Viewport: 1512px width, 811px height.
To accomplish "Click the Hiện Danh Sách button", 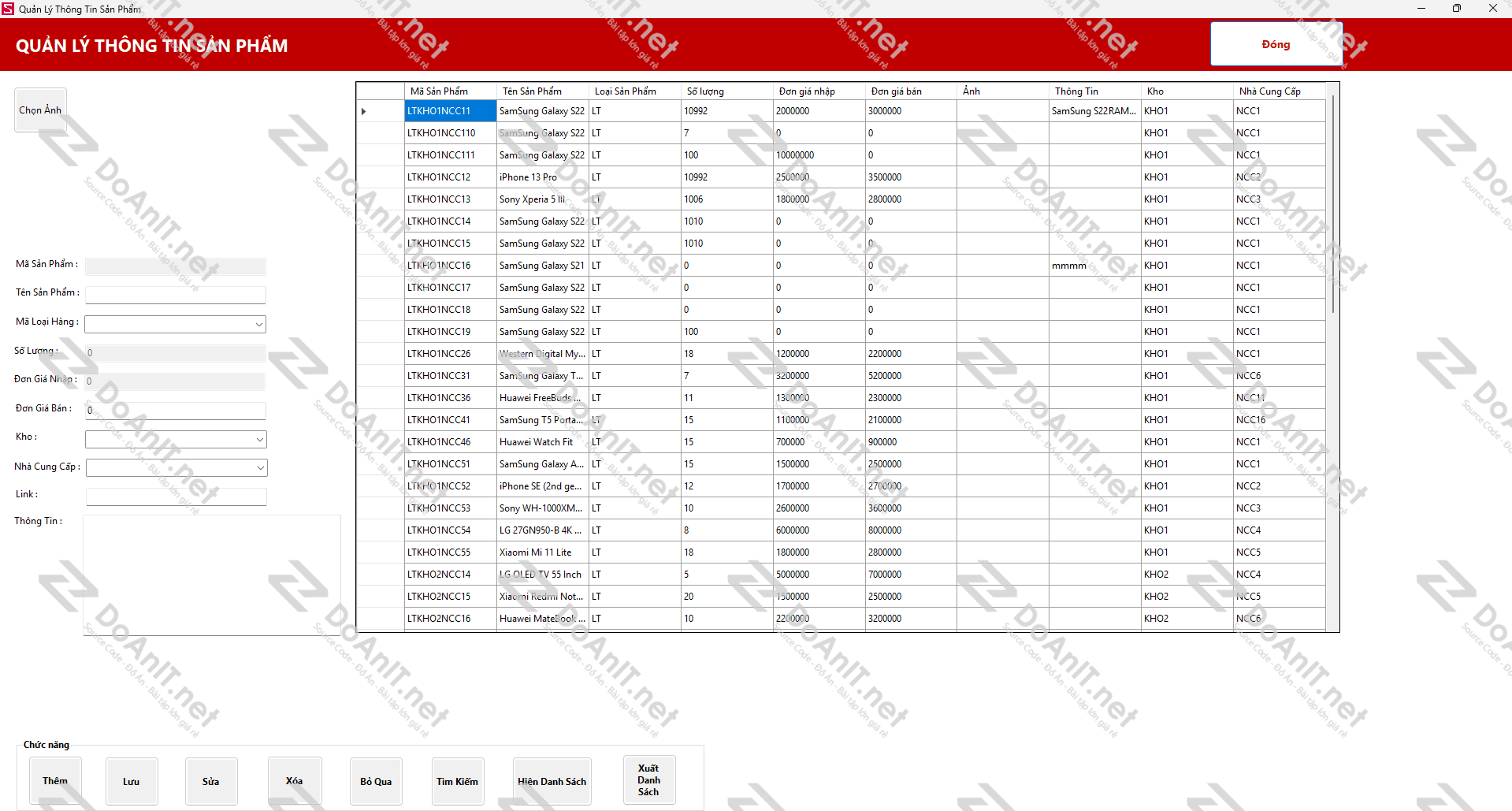I will point(552,781).
